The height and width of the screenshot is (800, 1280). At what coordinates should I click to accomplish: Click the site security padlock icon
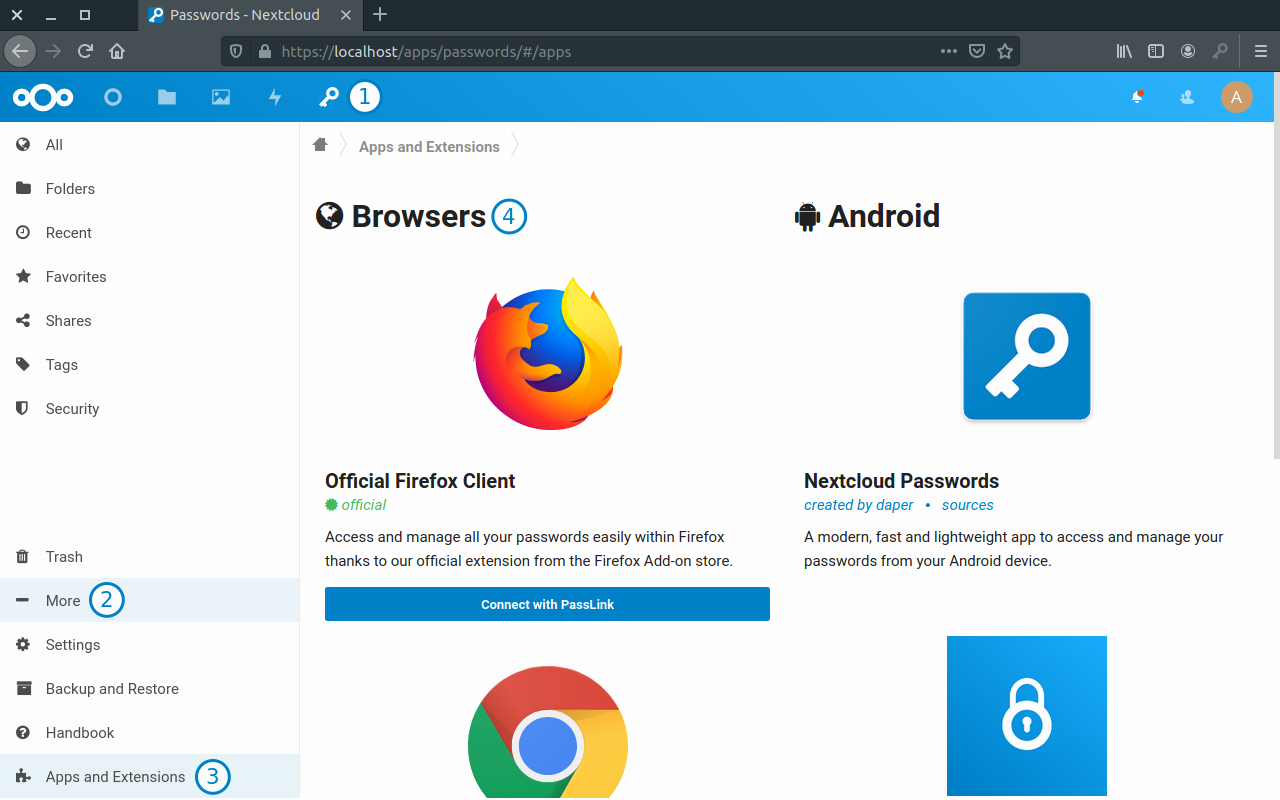264,51
